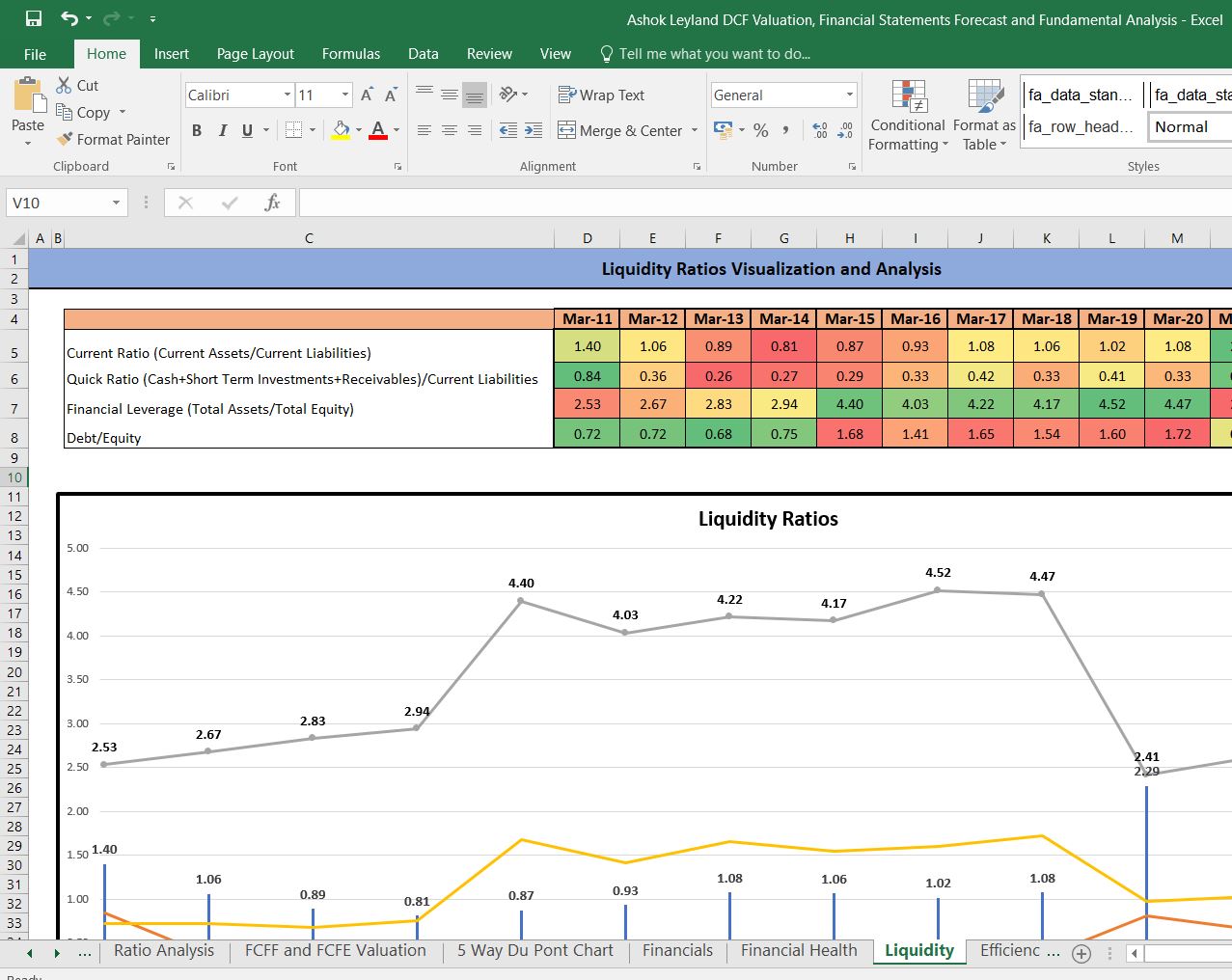Viewport: 1232px width, 980px height.
Task: Open the Calibri font name dropdown
Action: pyautogui.click(x=287, y=95)
